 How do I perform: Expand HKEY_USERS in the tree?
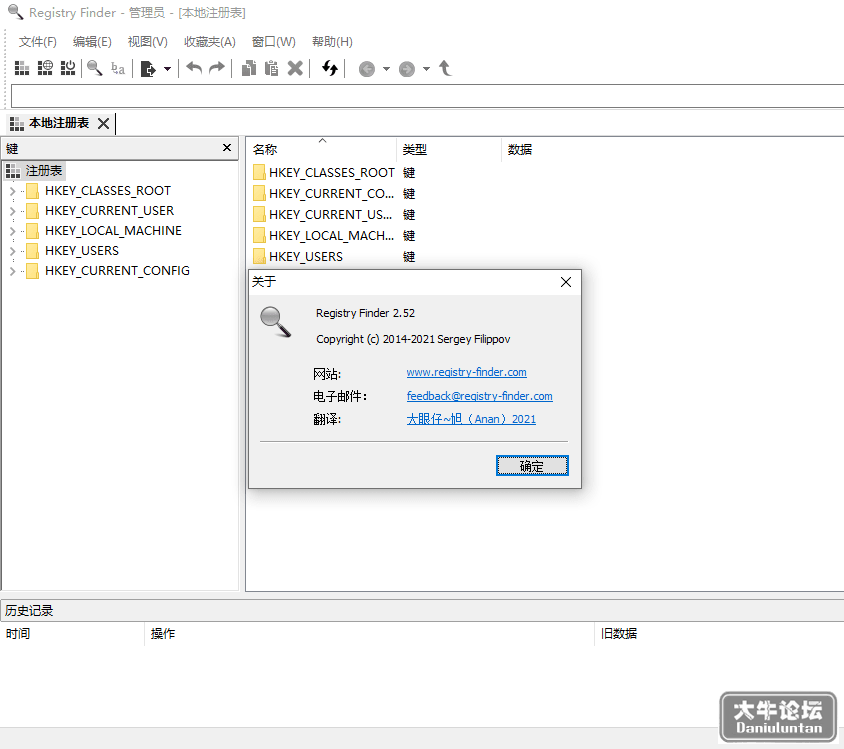12,251
